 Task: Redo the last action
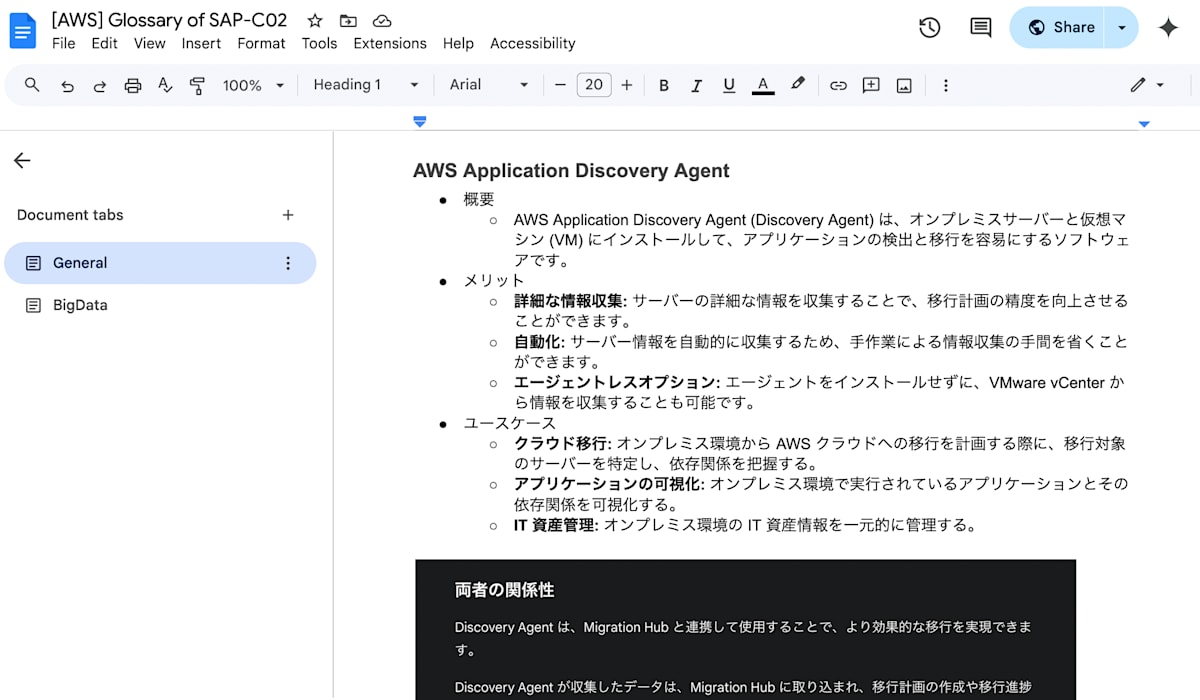(x=100, y=86)
